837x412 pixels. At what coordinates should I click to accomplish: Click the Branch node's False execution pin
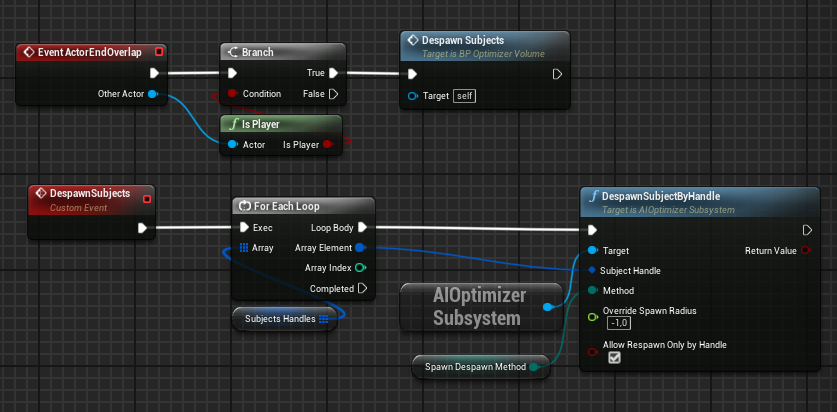coord(333,94)
